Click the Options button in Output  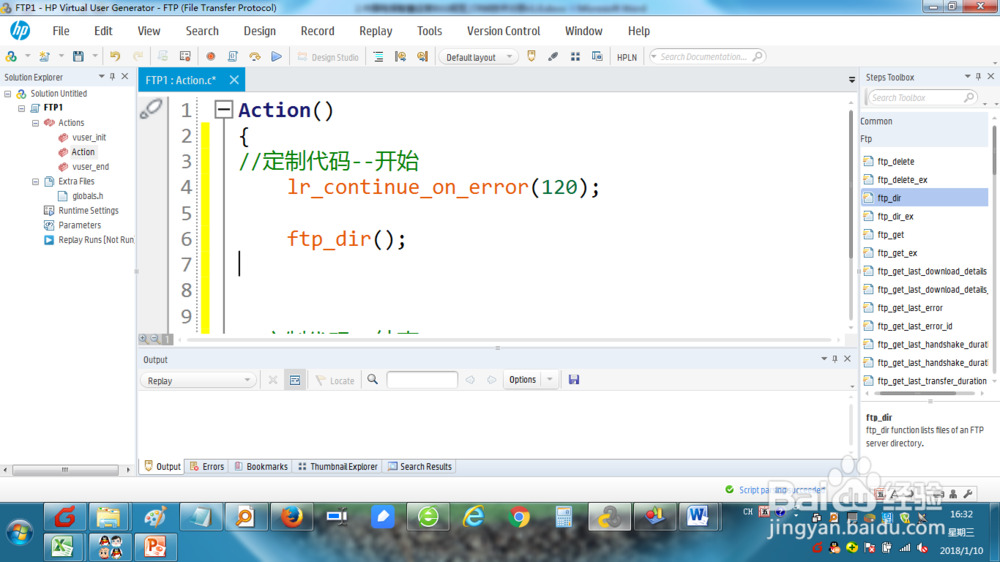coord(522,380)
